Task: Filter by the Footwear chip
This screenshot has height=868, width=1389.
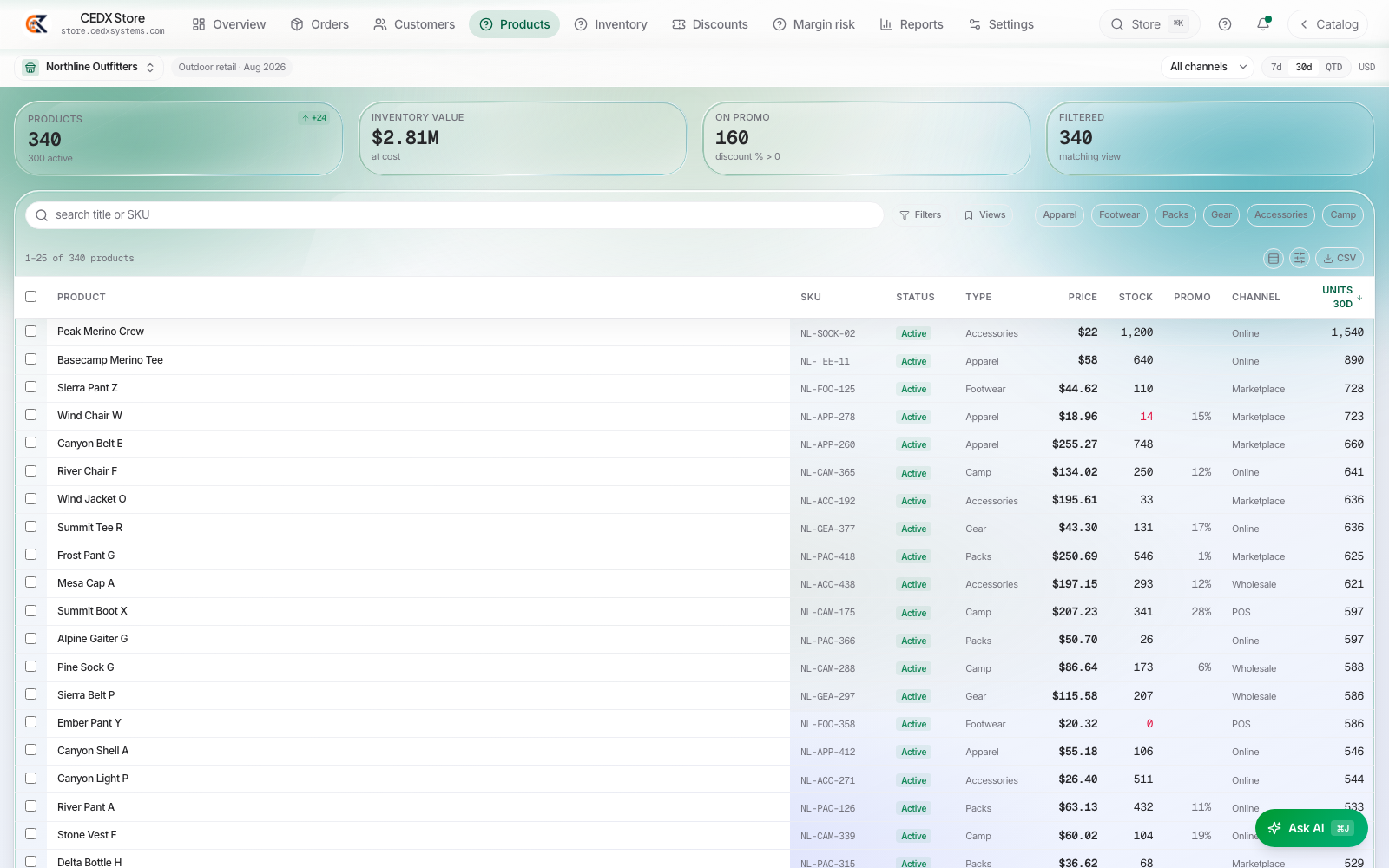Action: 1119,215
